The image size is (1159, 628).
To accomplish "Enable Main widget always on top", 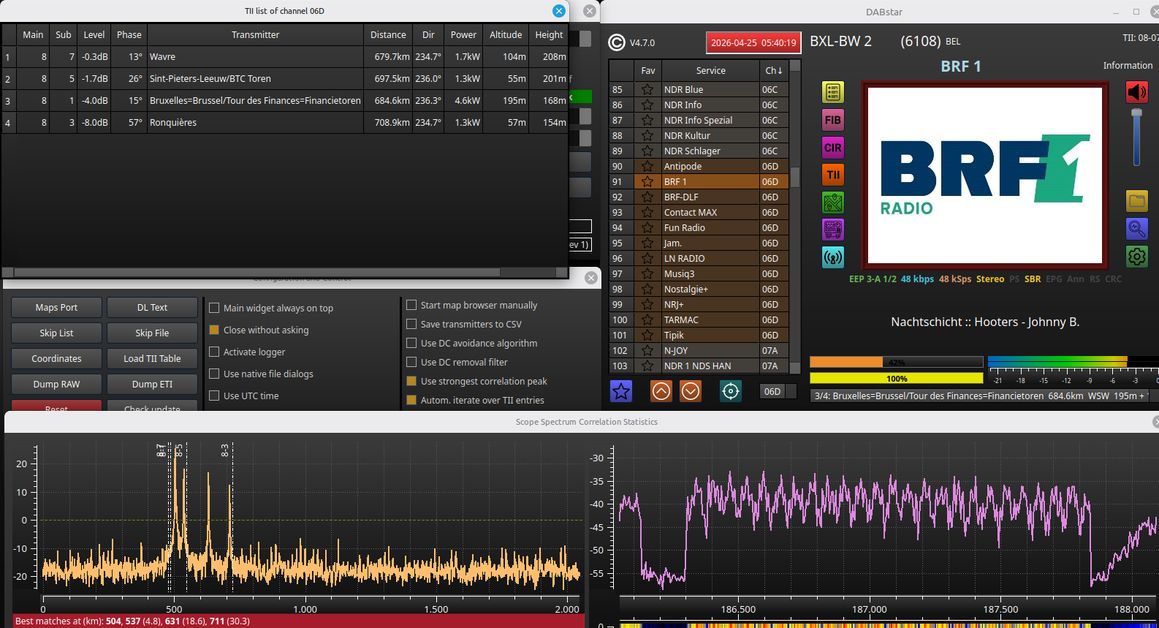I will [215, 308].
